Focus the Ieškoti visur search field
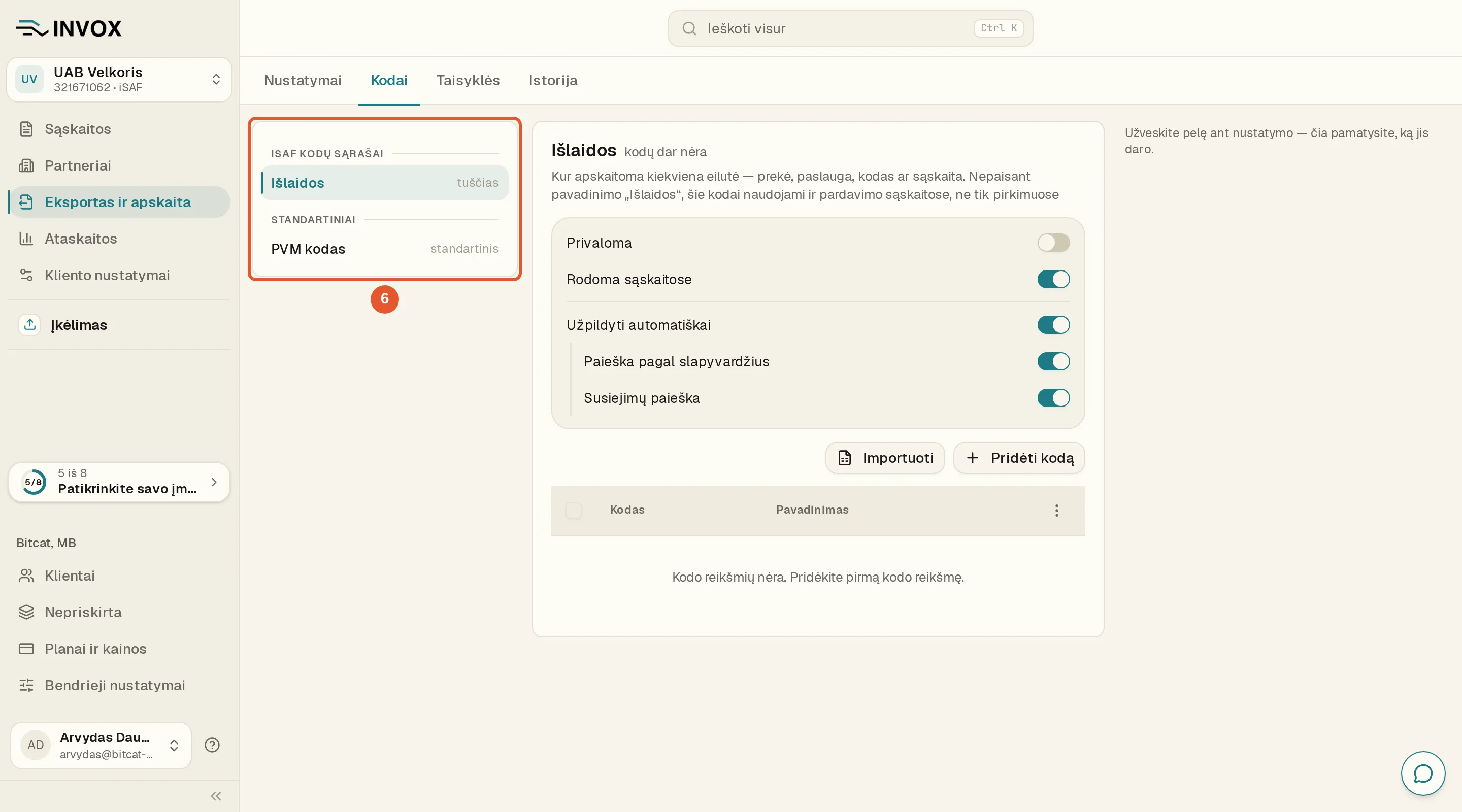 [850, 28]
